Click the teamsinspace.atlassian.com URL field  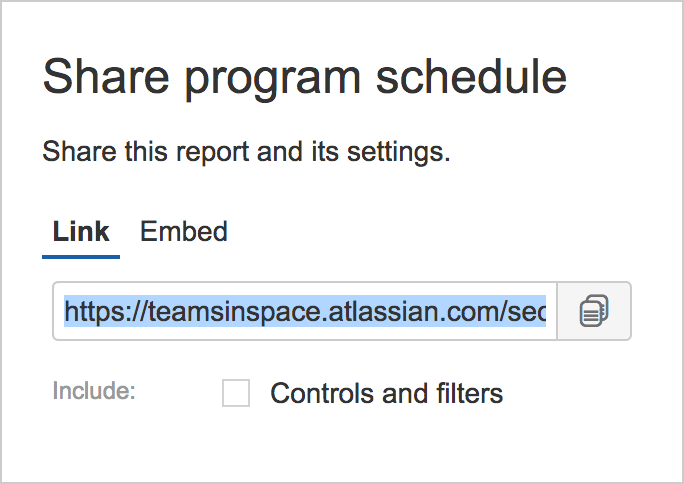click(x=304, y=311)
